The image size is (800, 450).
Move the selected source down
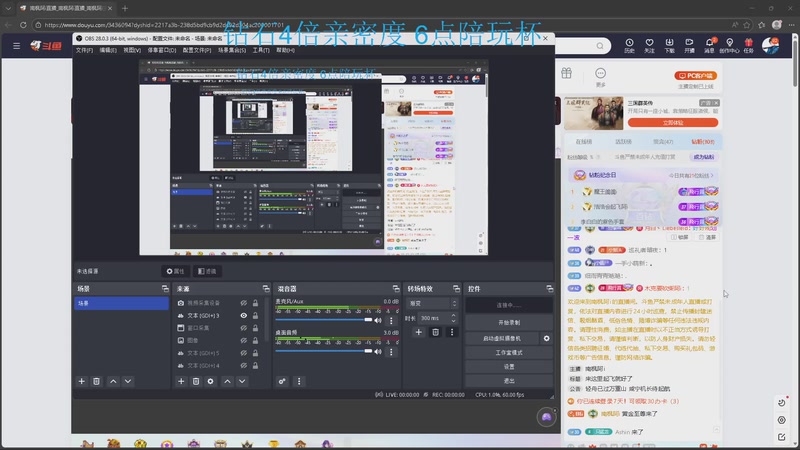[x=242, y=381]
